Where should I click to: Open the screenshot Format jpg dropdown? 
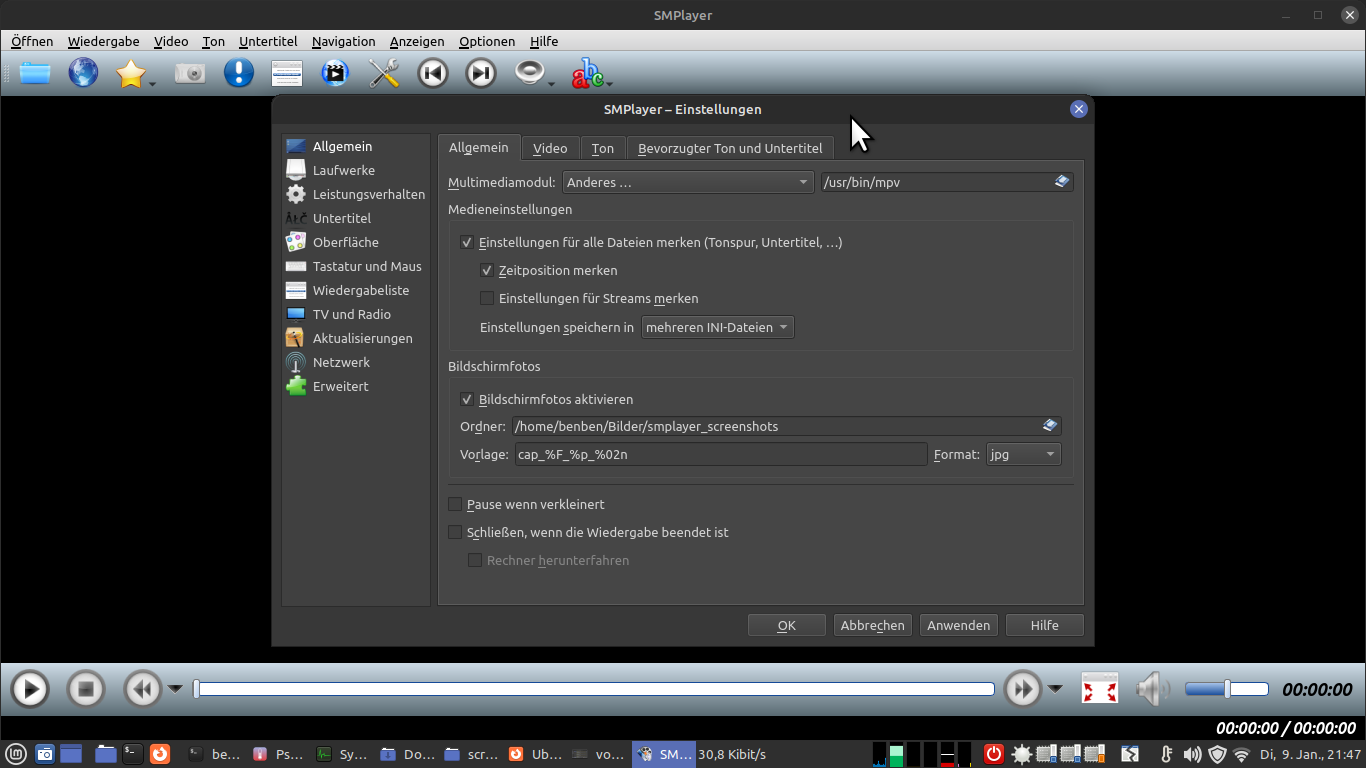(1023, 454)
